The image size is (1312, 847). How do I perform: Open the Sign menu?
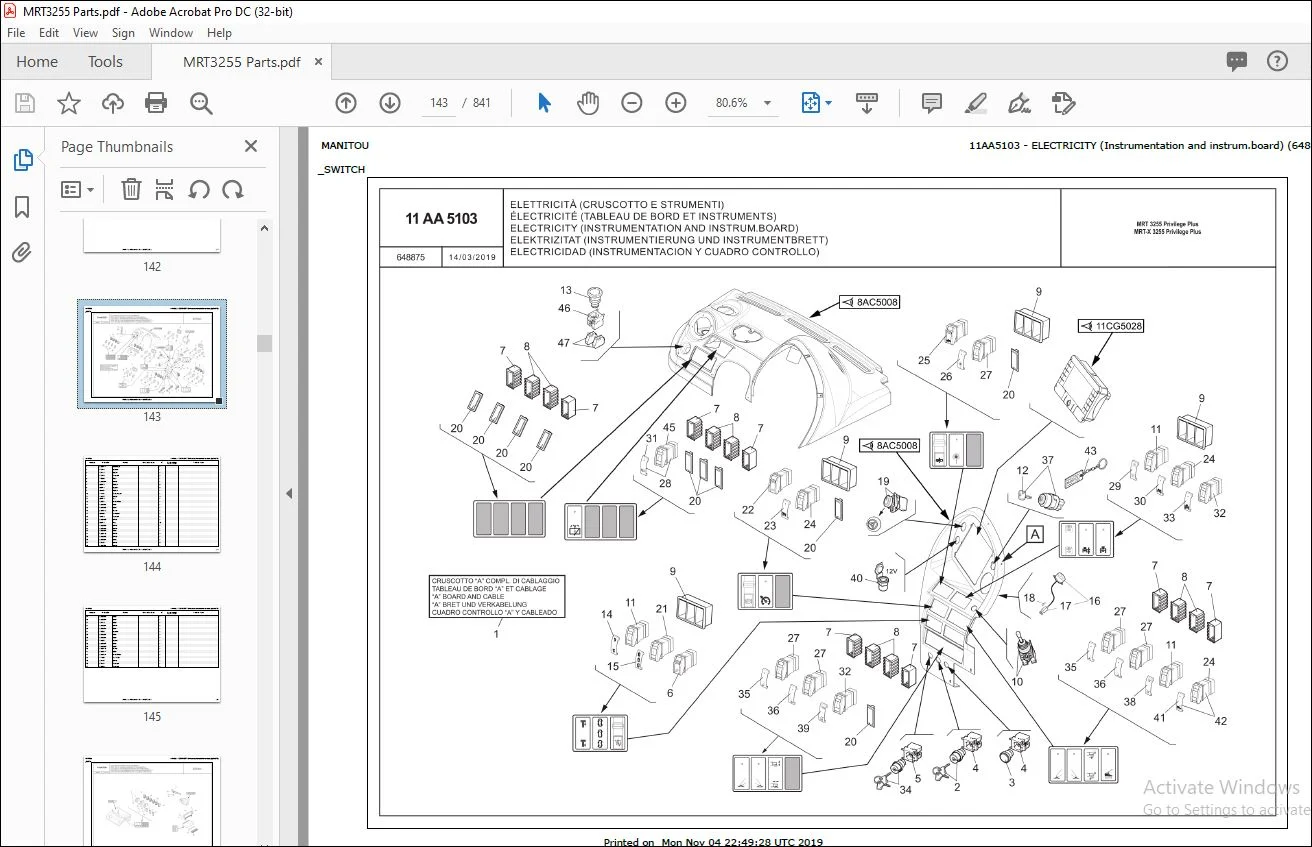123,33
